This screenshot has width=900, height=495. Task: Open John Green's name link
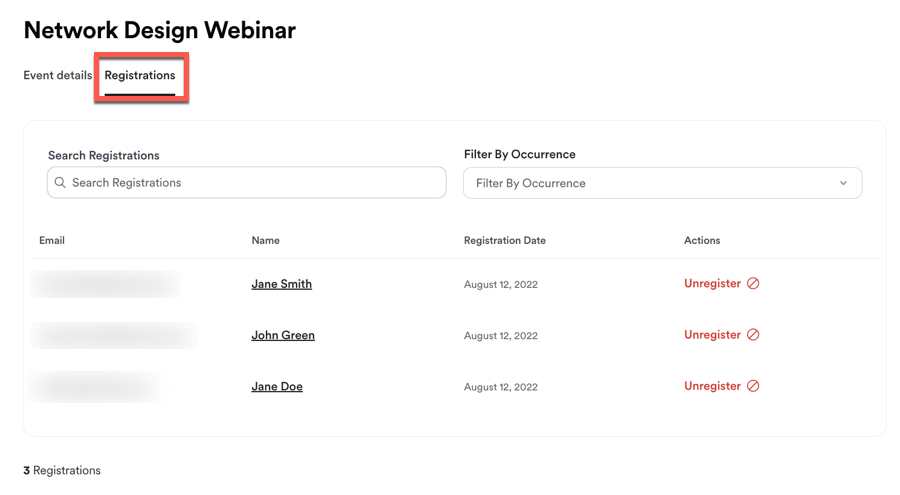click(x=283, y=335)
